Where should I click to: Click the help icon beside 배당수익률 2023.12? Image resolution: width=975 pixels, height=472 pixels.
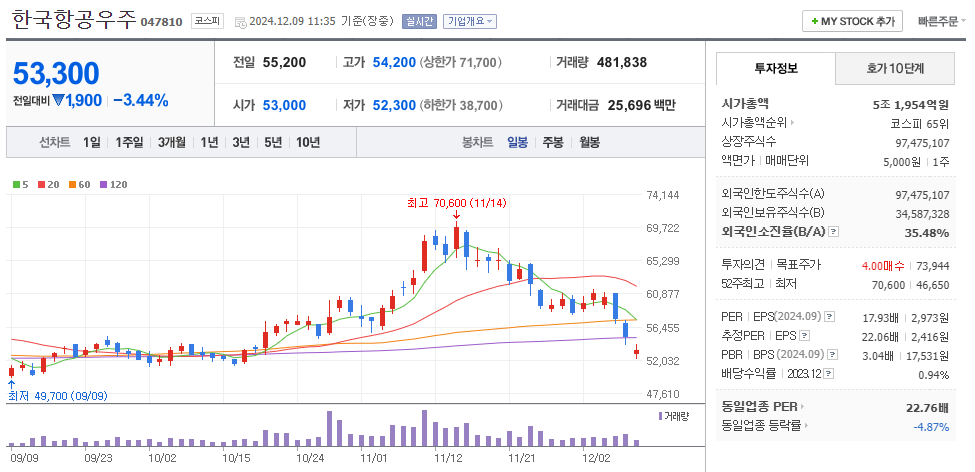pyautogui.click(x=829, y=374)
